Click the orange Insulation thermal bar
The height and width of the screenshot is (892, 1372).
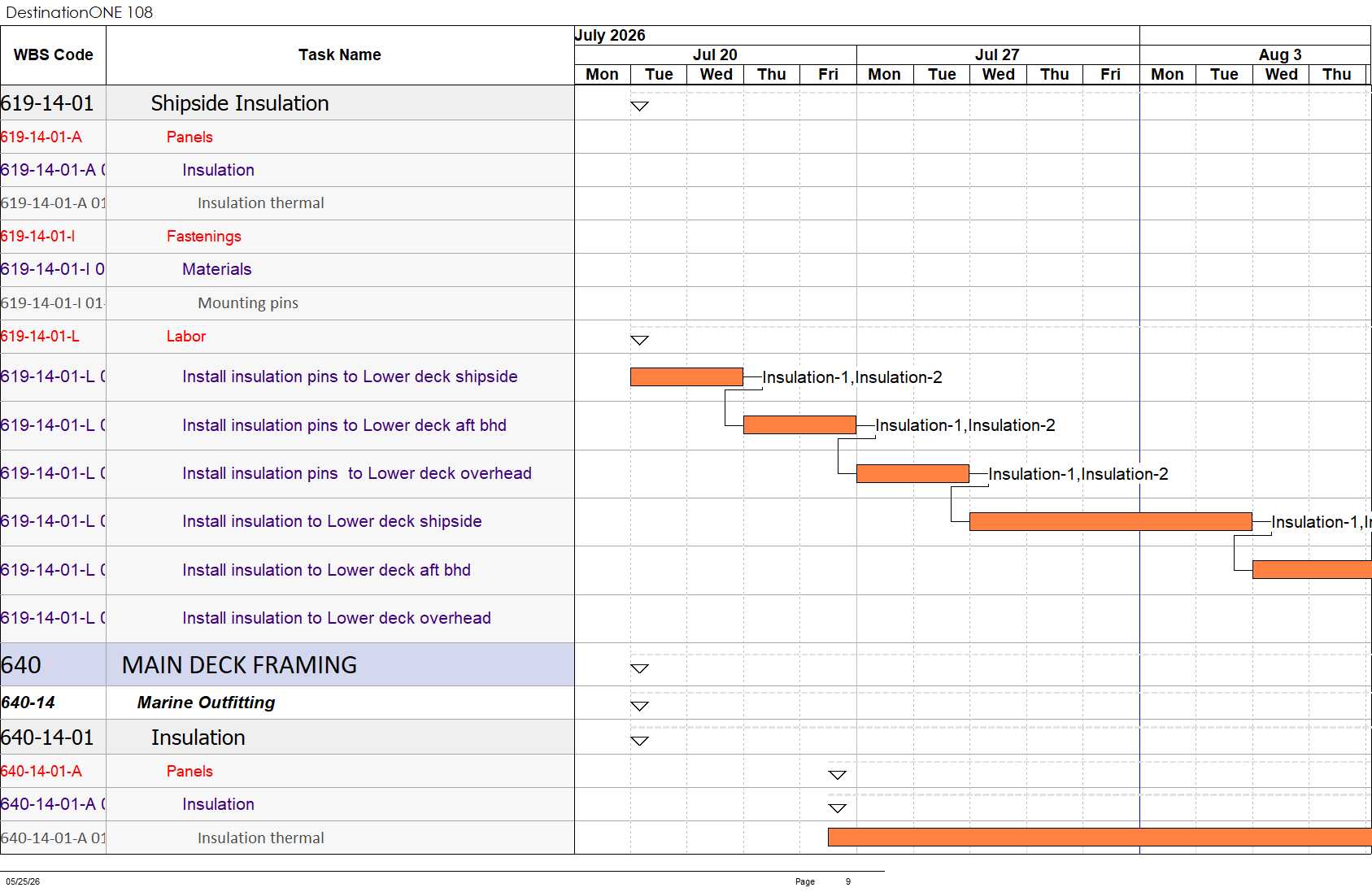coord(1100,837)
